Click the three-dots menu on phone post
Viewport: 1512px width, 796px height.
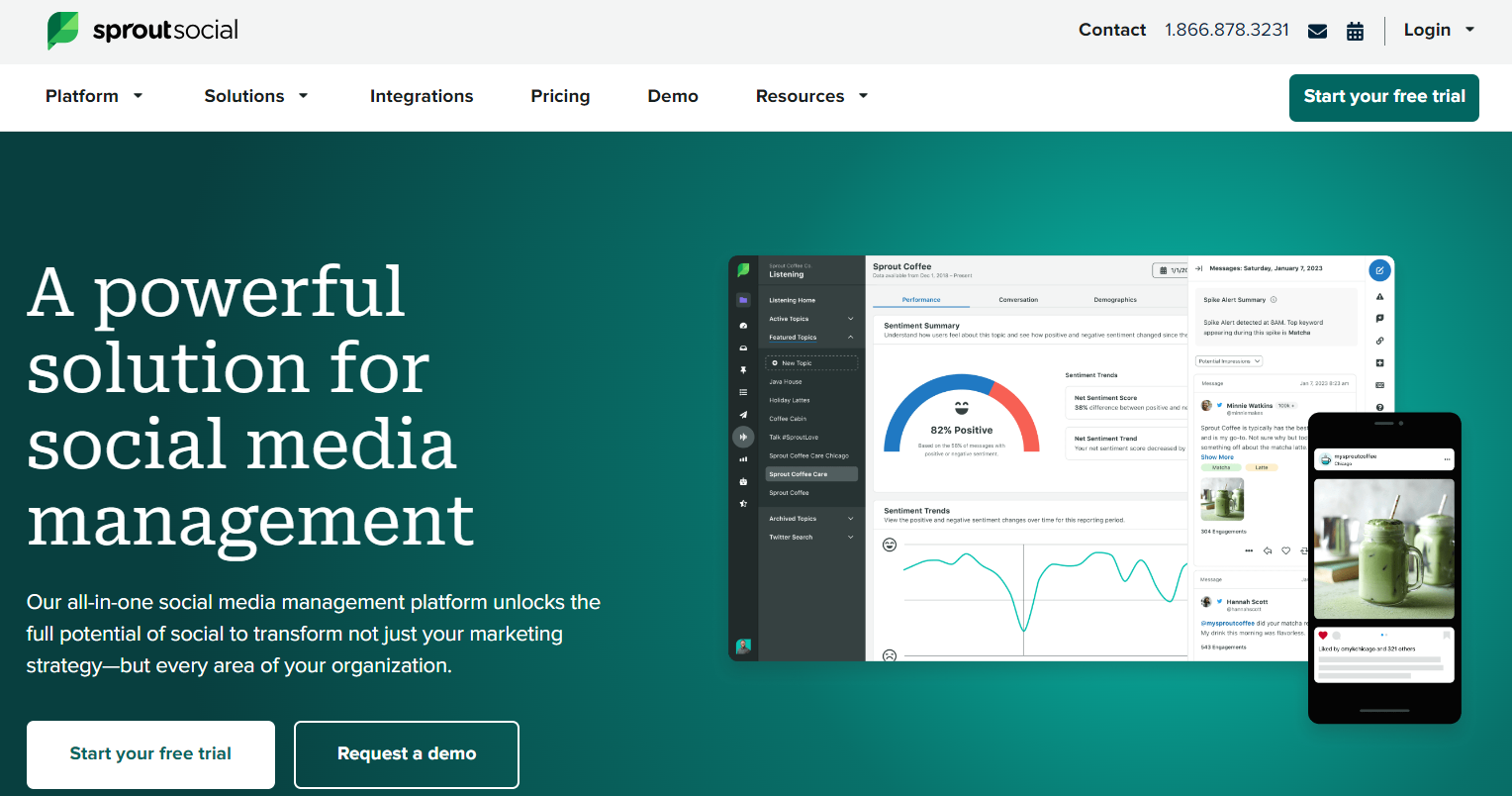tap(1447, 459)
